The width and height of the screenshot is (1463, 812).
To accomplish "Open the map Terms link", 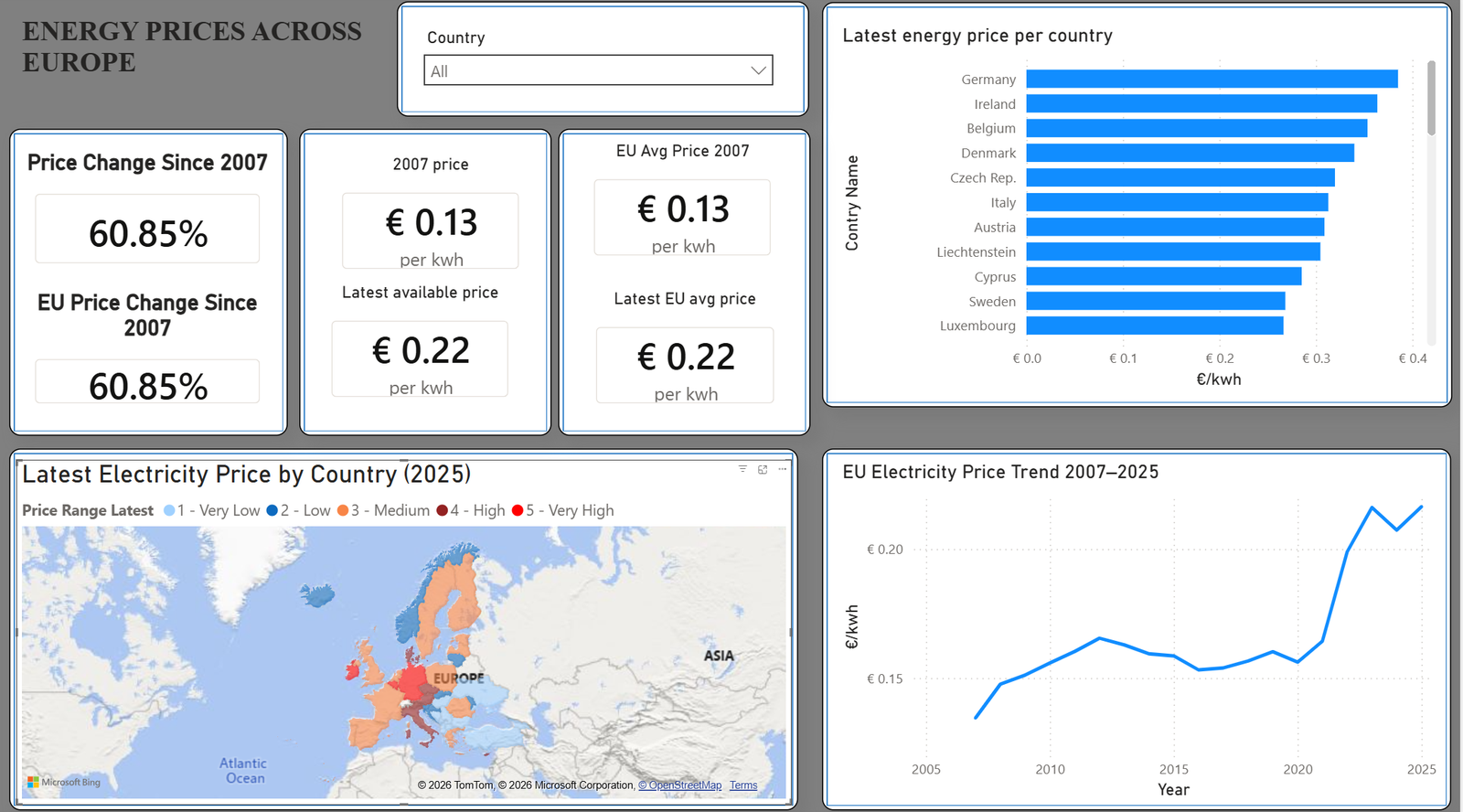I will (x=743, y=785).
